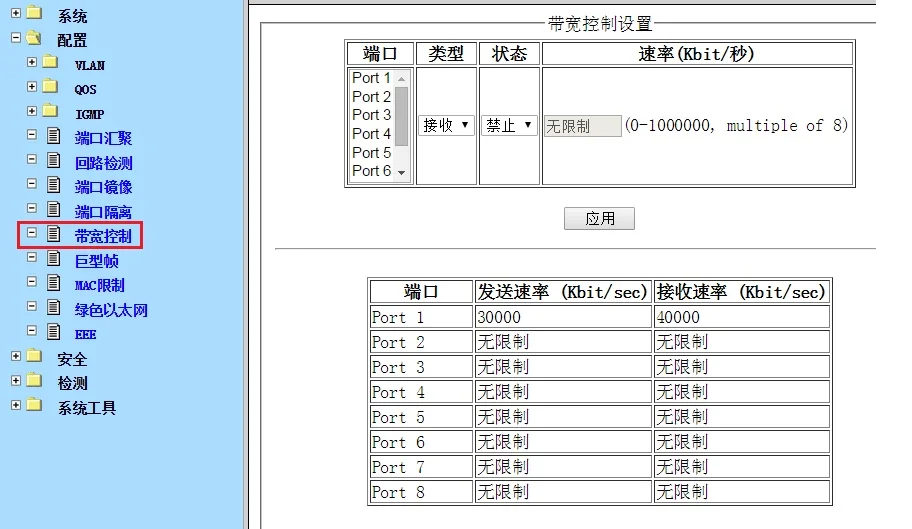Screen dimensions: 912x529
Task: Open the 巨型帧 page
Action: click(x=97, y=261)
